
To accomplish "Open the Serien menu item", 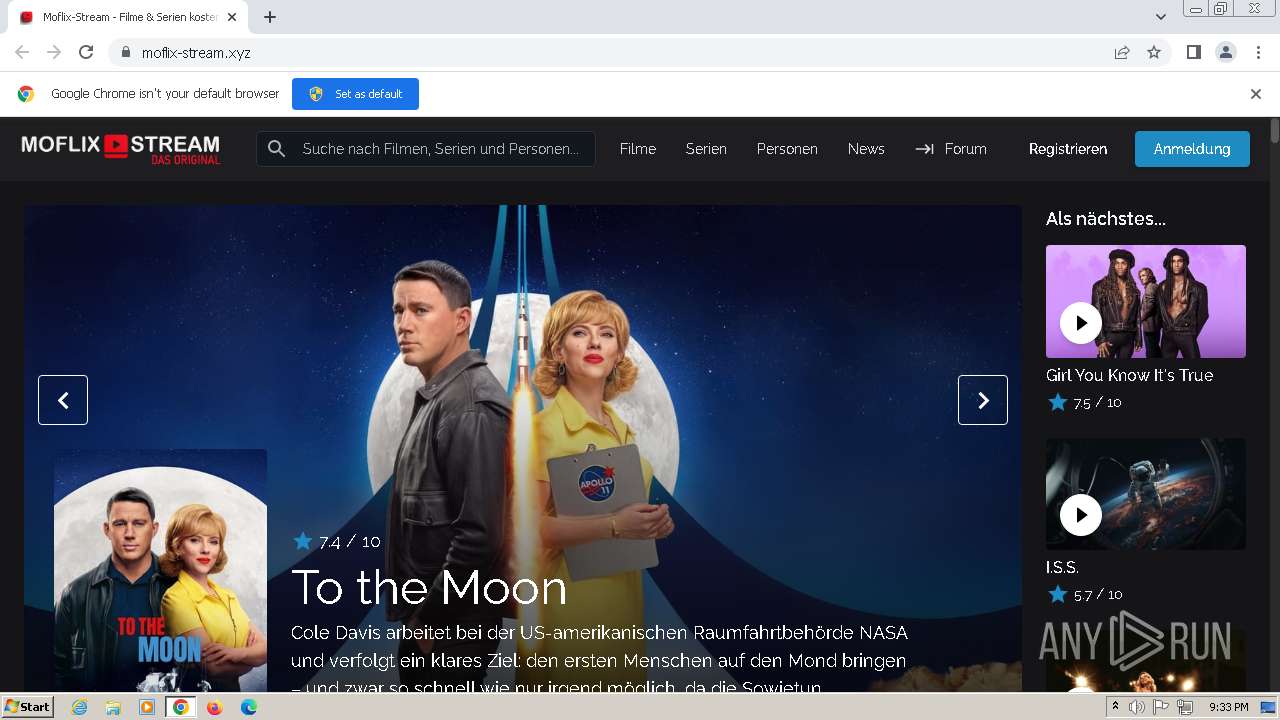I will click(x=706, y=149).
